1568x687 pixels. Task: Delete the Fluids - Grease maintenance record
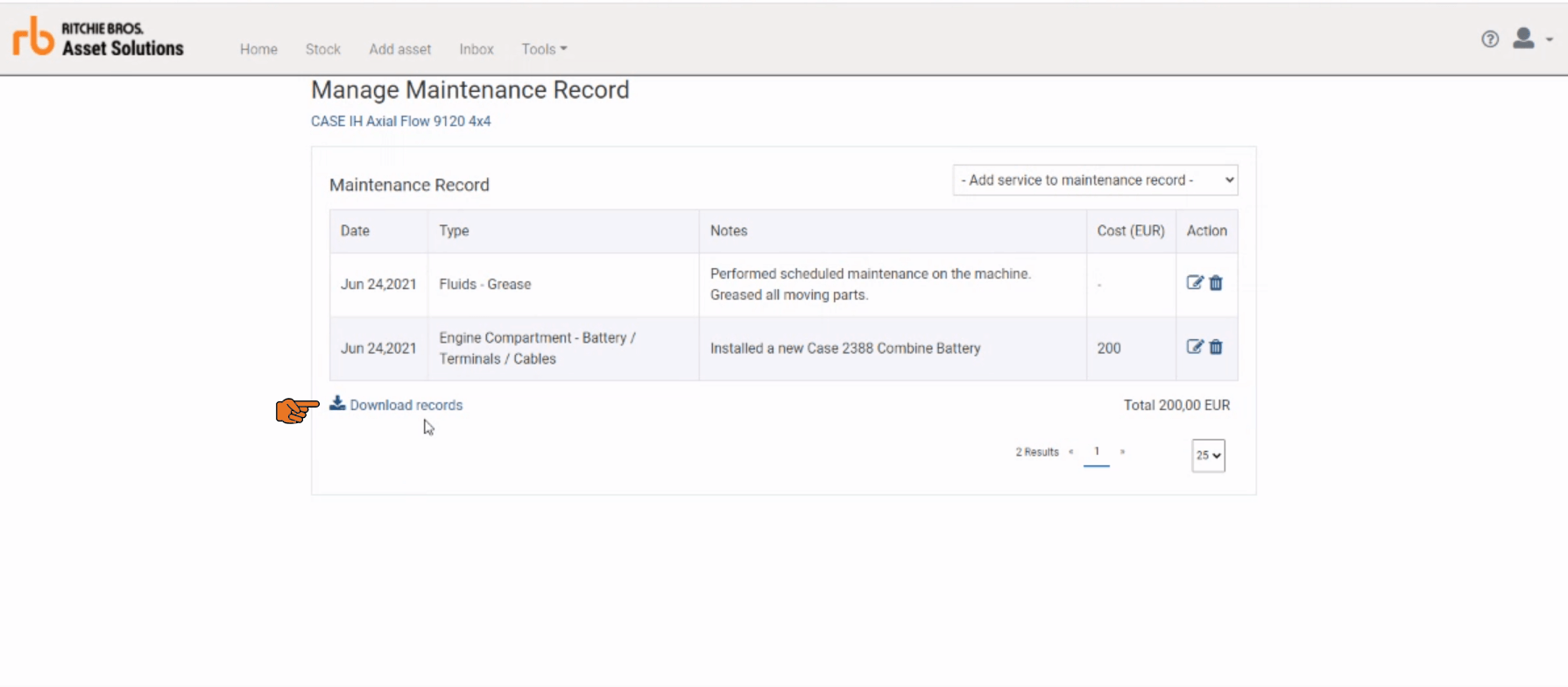[x=1216, y=283]
